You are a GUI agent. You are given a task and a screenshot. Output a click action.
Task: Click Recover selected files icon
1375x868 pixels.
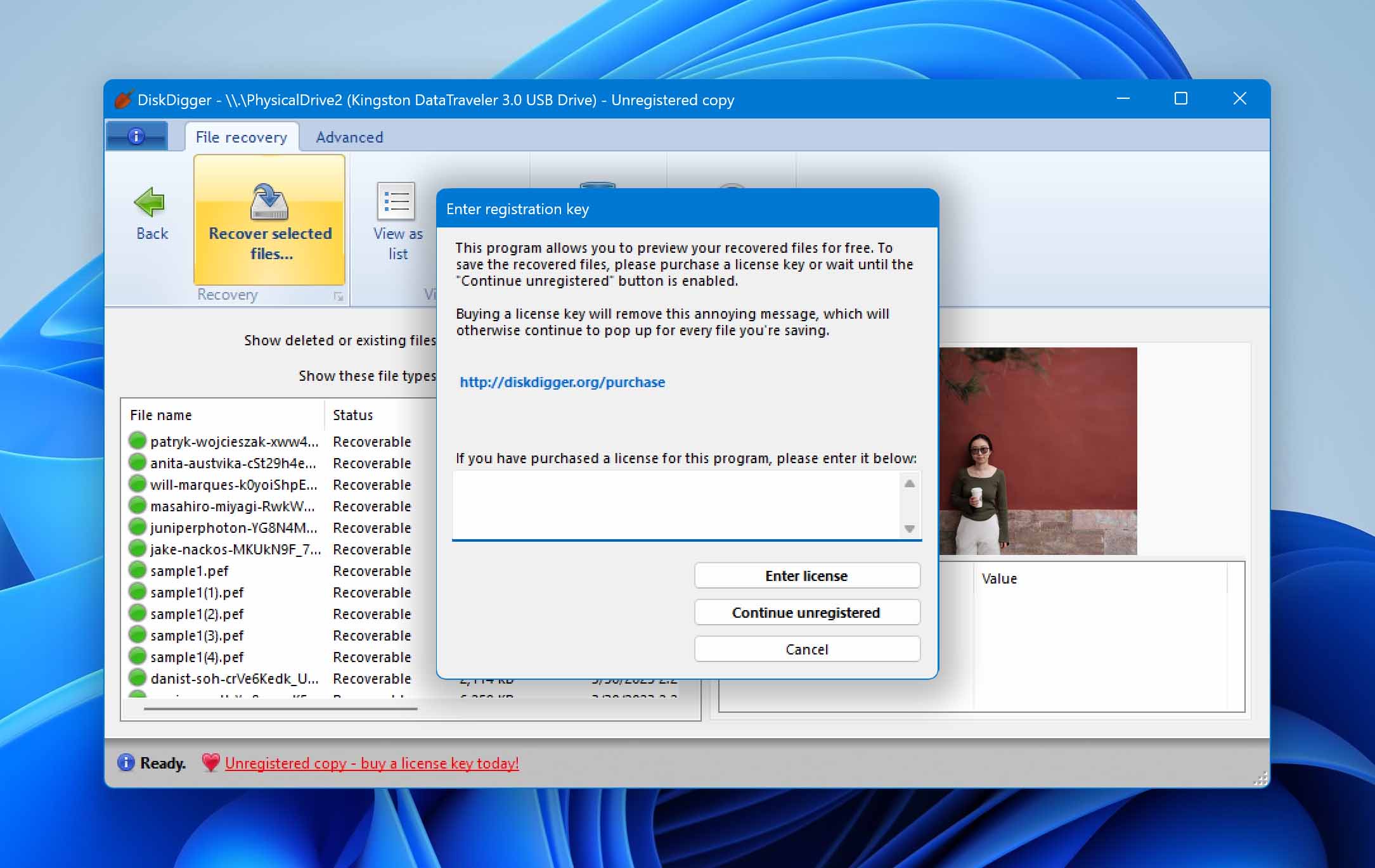coord(269,201)
